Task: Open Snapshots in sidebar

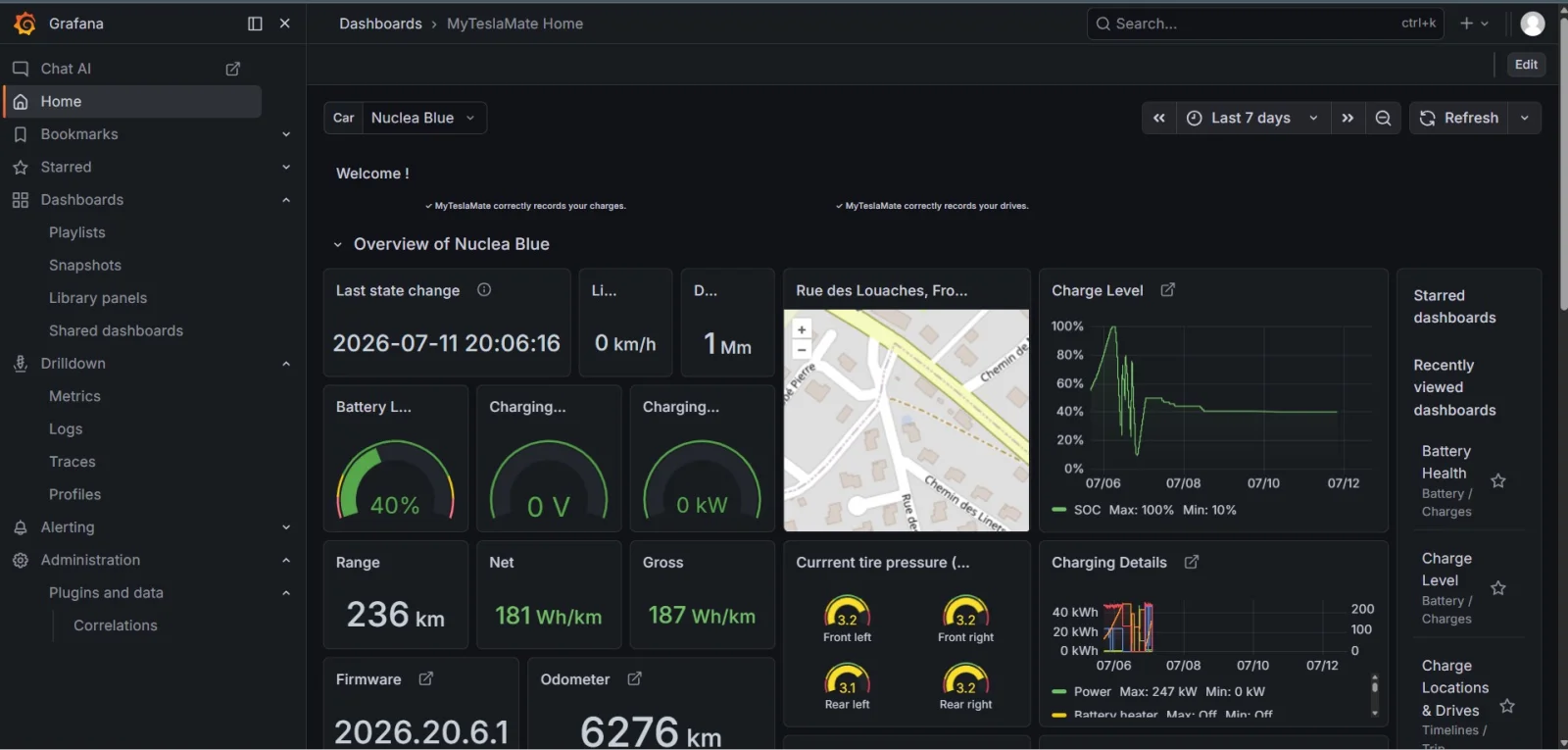Action: 85,266
